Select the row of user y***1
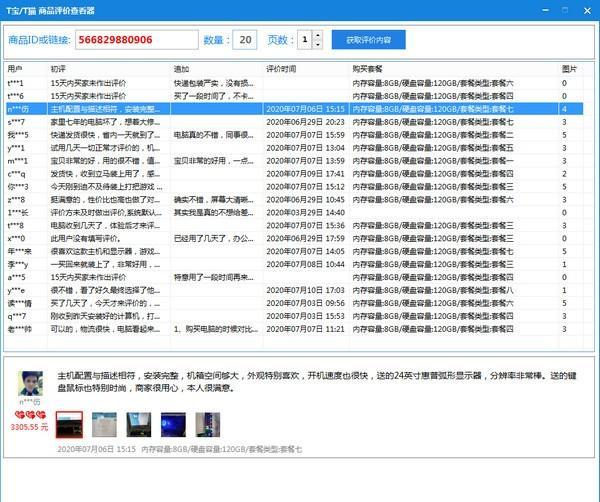The image size is (600, 502). (x=294, y=148)
